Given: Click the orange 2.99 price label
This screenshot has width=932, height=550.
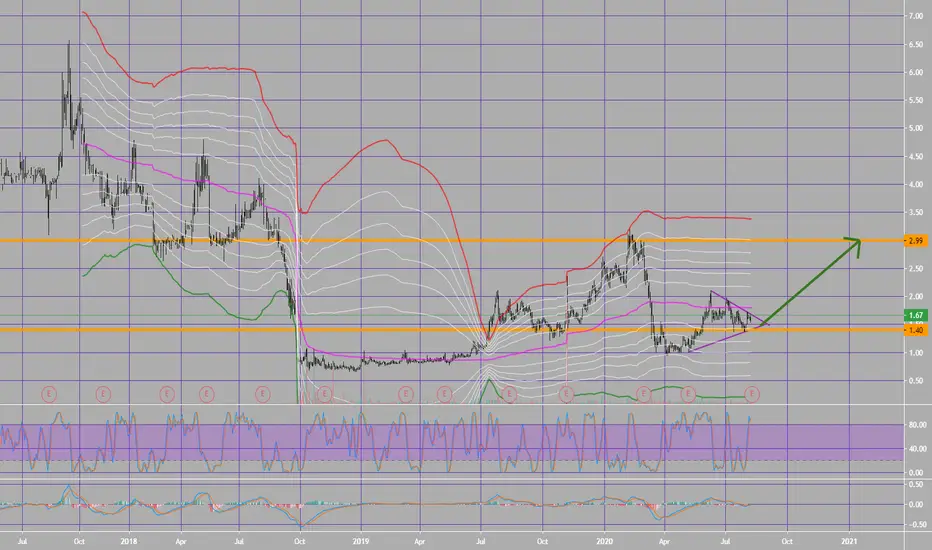Looking at the screenshot, I should (915, 241).
